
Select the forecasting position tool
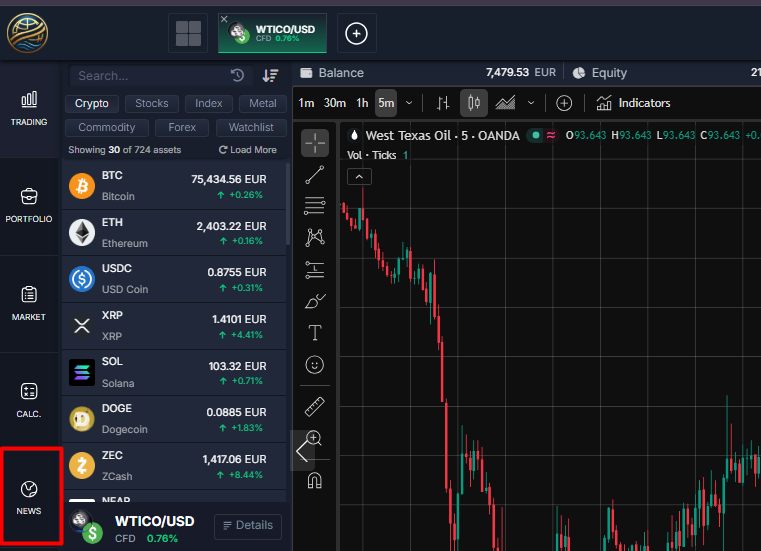pos(315,269)
